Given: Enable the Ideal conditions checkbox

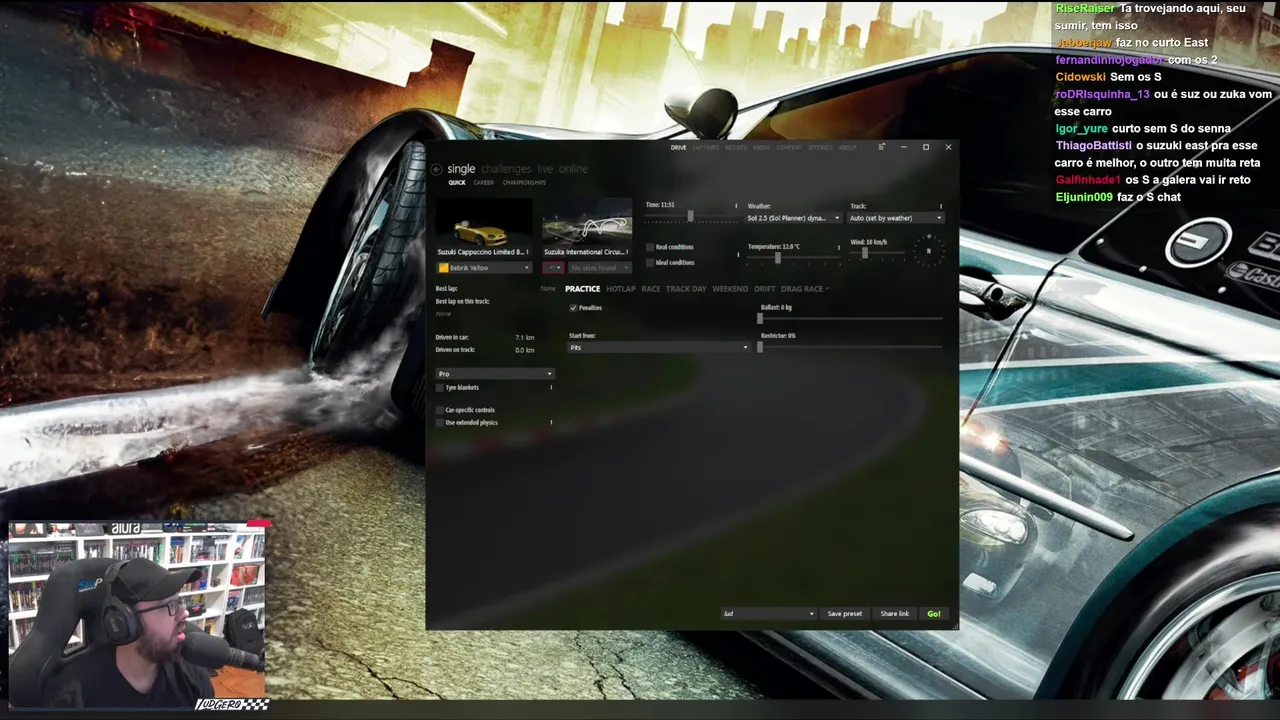Looking at the screenshot, I should (650, 262).
